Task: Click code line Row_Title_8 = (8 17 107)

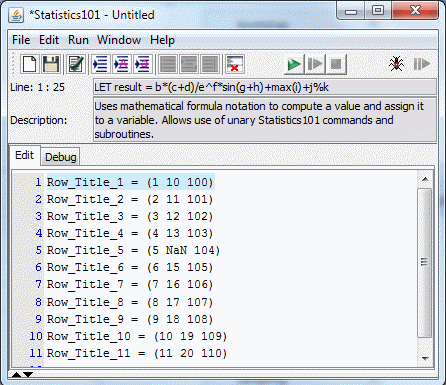Action: 130,302
